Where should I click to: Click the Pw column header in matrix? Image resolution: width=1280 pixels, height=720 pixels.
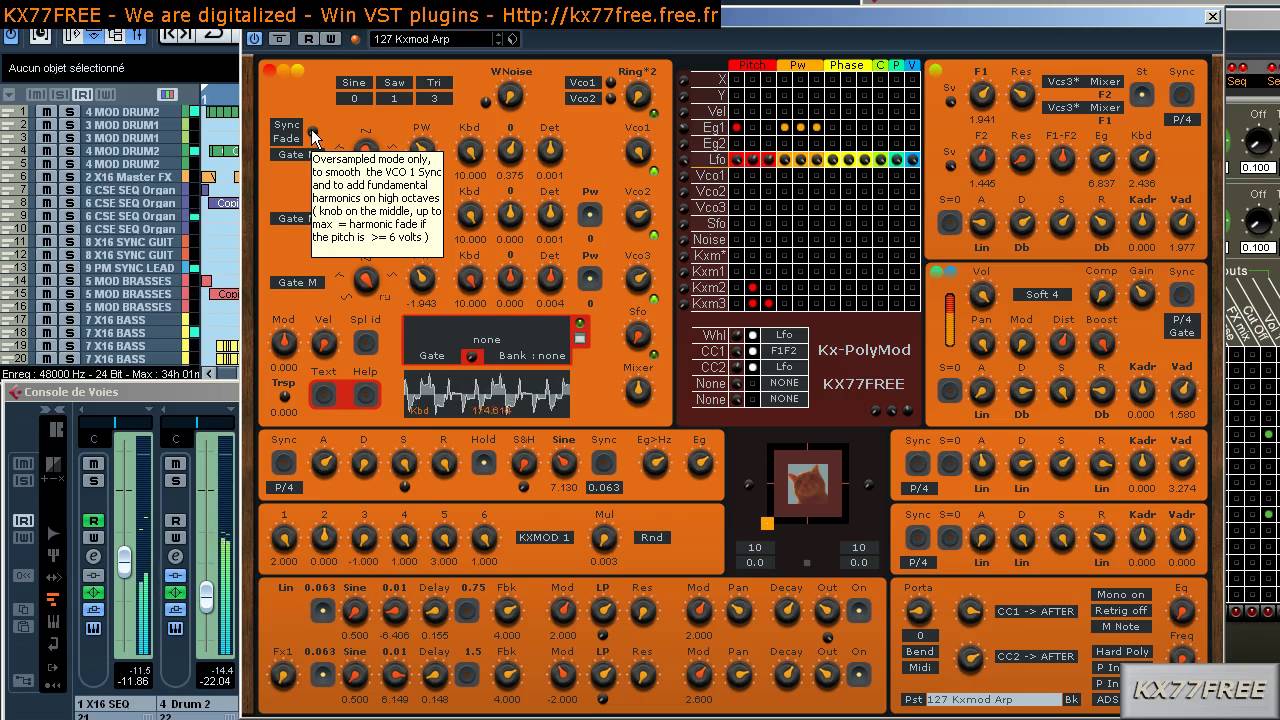coord(798,65)
